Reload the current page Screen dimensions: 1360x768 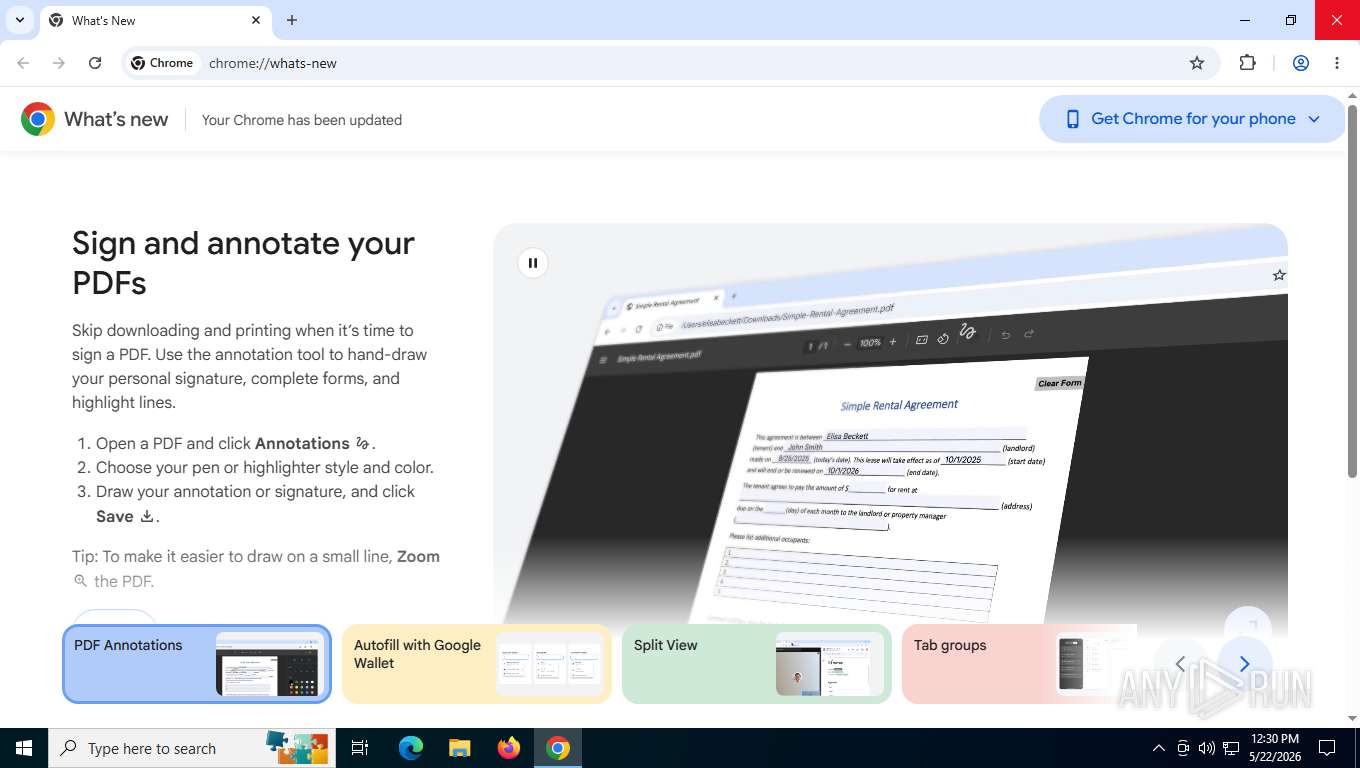[95, 63]
